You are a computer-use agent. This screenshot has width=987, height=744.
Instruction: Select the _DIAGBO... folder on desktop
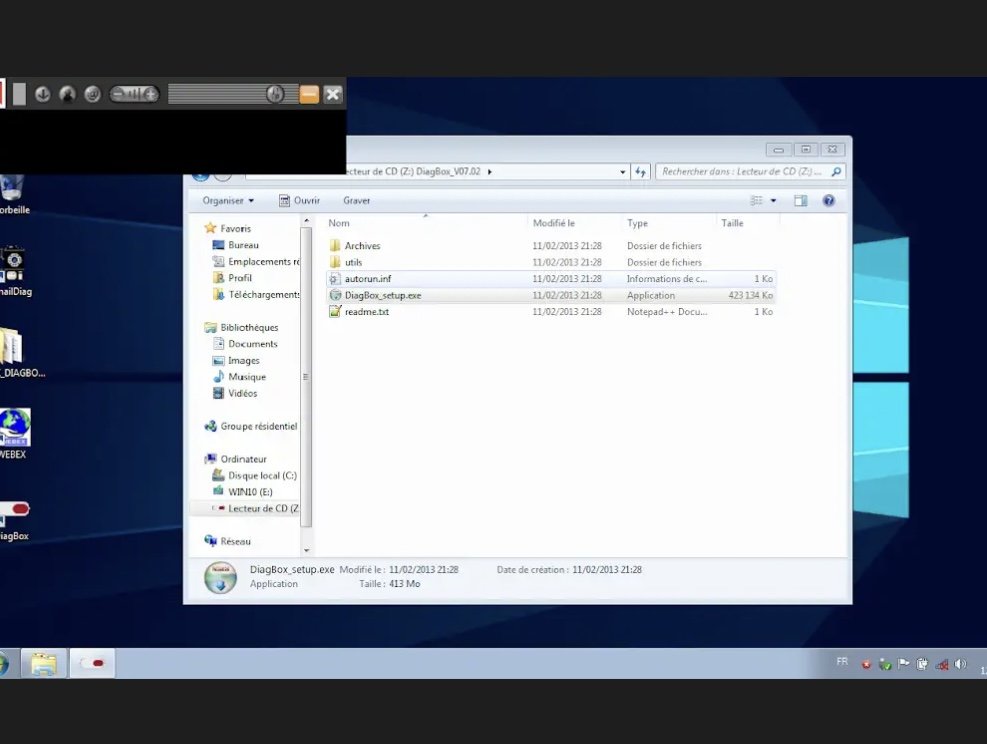point(20,352)
